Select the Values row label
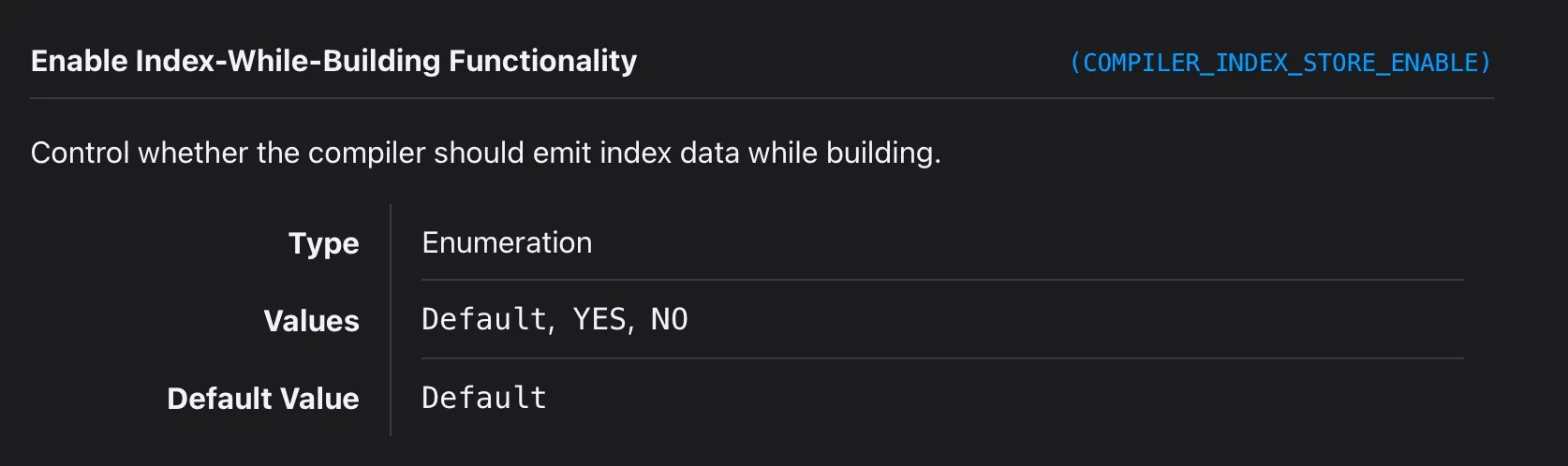The height and width of the screenshot is (466, 1568). tap(311, 321)
